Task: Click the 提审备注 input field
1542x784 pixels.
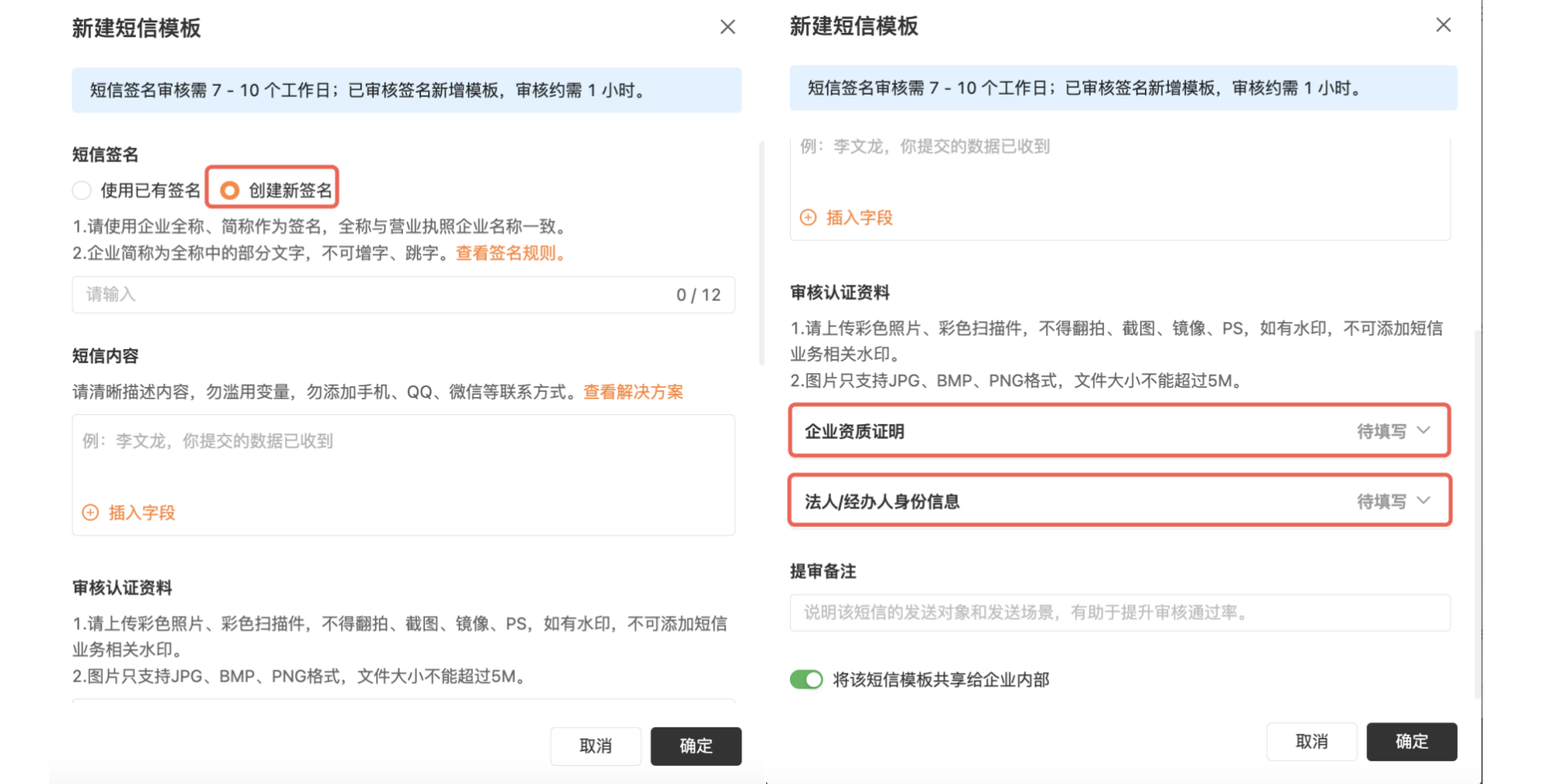Action: click(x=1119, y=613)
